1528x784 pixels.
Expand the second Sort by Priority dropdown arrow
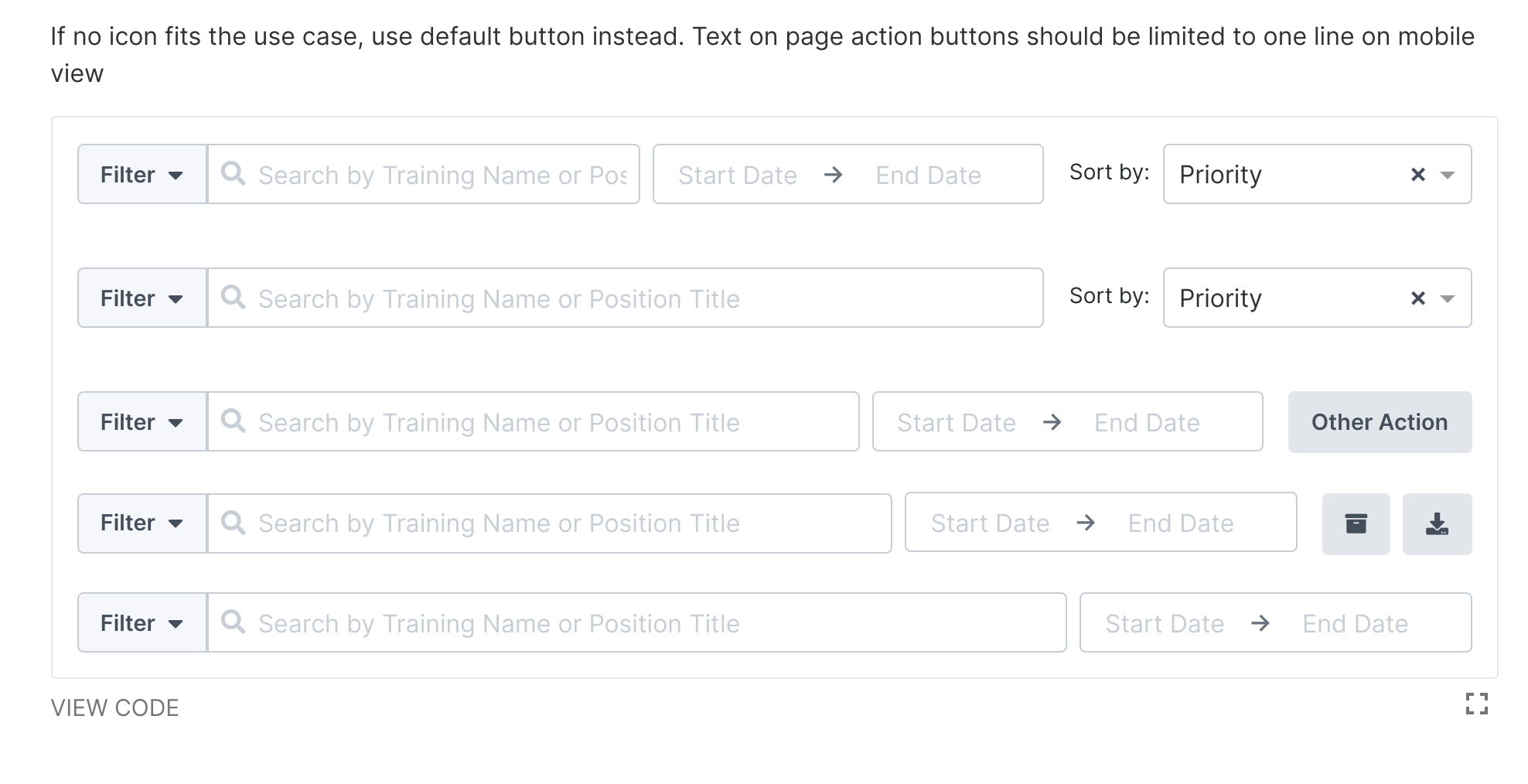pyautogui.click(x=1448, y=298)
